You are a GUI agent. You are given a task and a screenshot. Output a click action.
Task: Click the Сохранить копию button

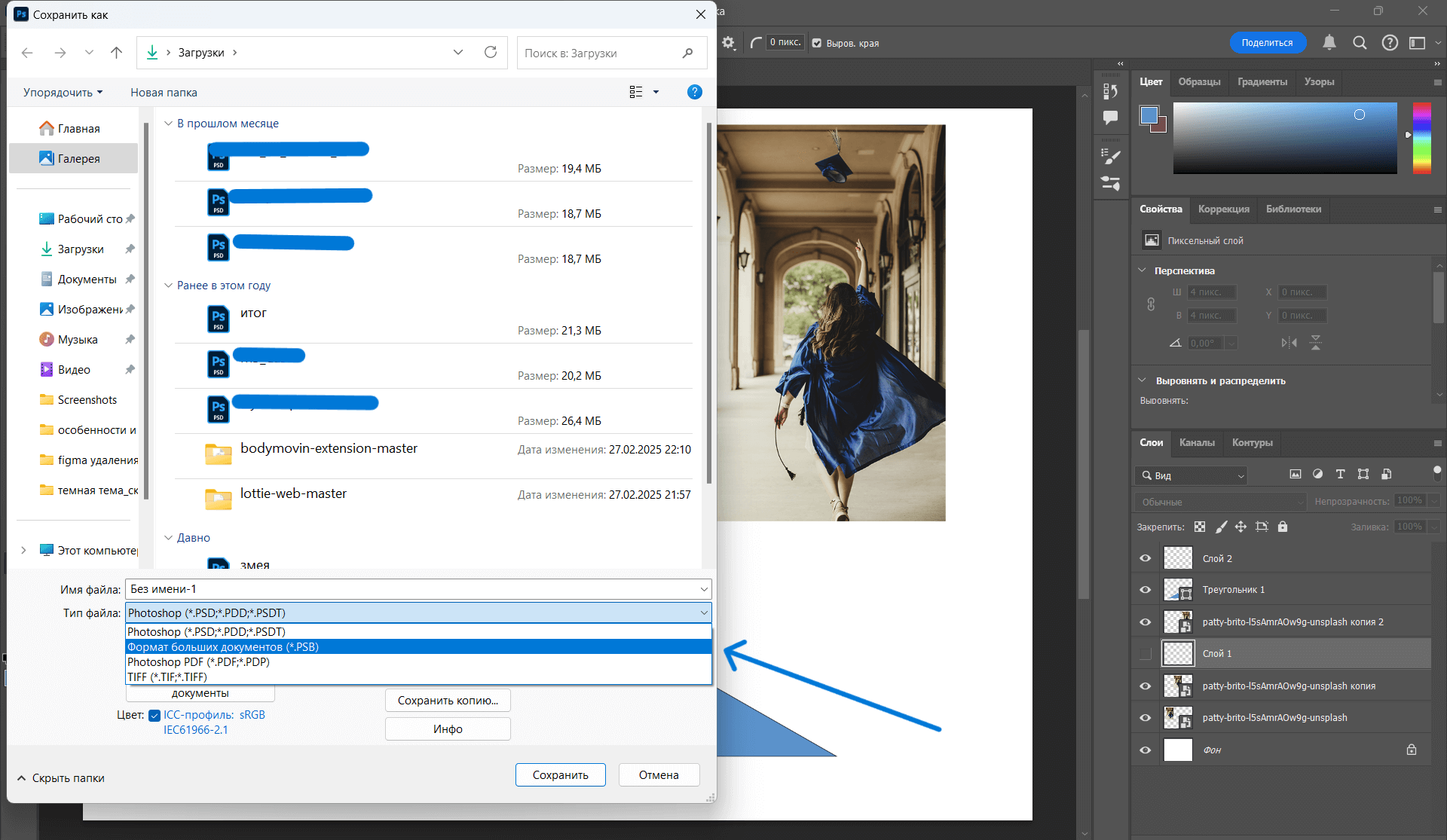click(448, 701)
